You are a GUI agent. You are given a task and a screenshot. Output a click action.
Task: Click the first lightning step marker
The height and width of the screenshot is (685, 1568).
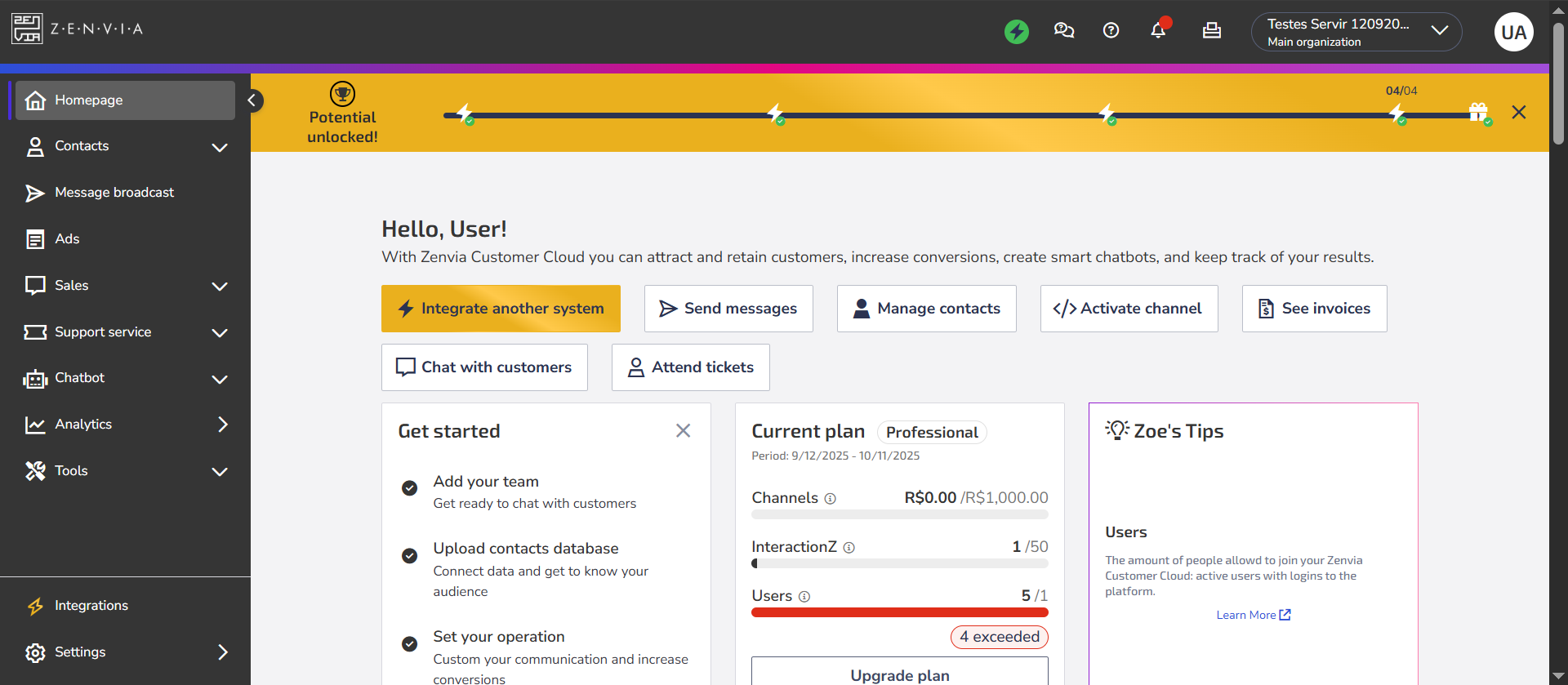[x=465, y=113]
